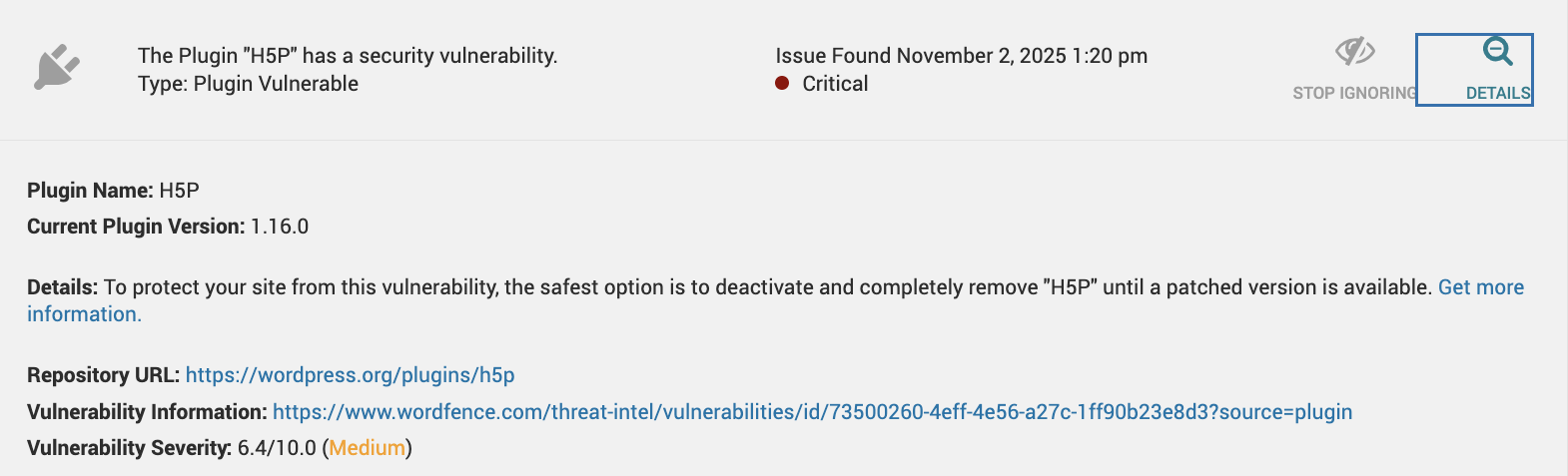Click the DETAILS text label
The height and width of the screenshot is (476, 1568).
tap(1497, 93)
